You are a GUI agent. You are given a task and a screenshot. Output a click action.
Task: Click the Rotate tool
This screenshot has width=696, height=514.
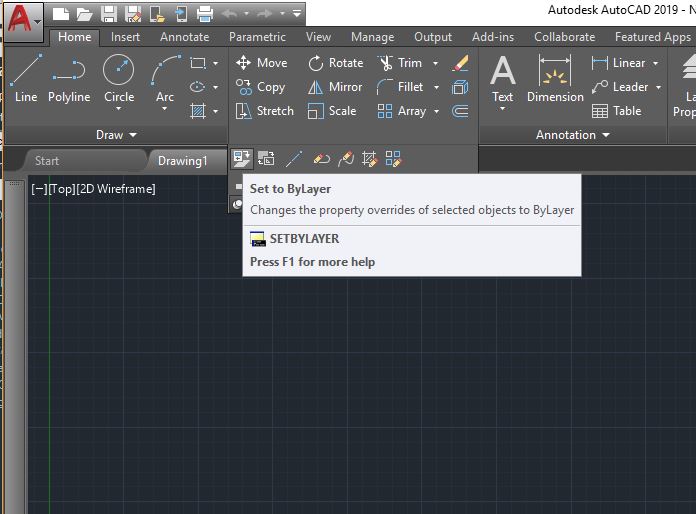336,63
